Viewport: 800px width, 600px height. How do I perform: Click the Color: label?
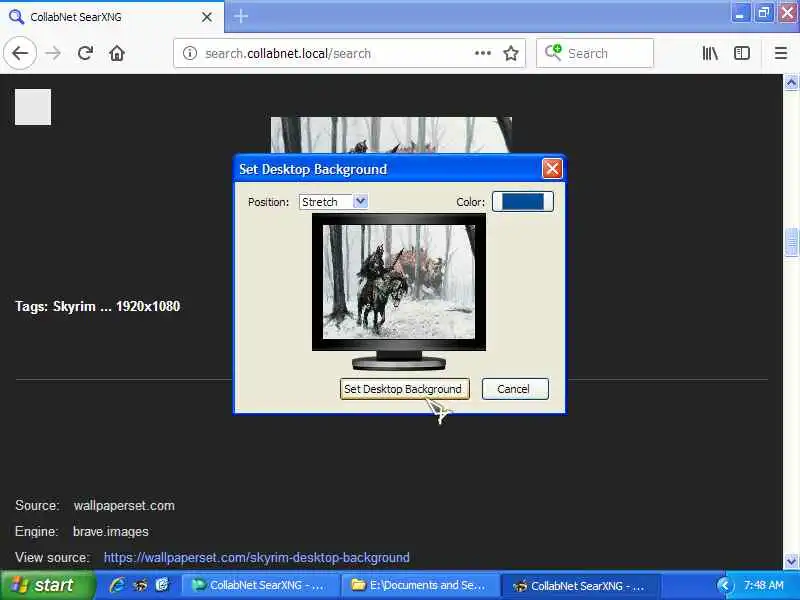470,202
